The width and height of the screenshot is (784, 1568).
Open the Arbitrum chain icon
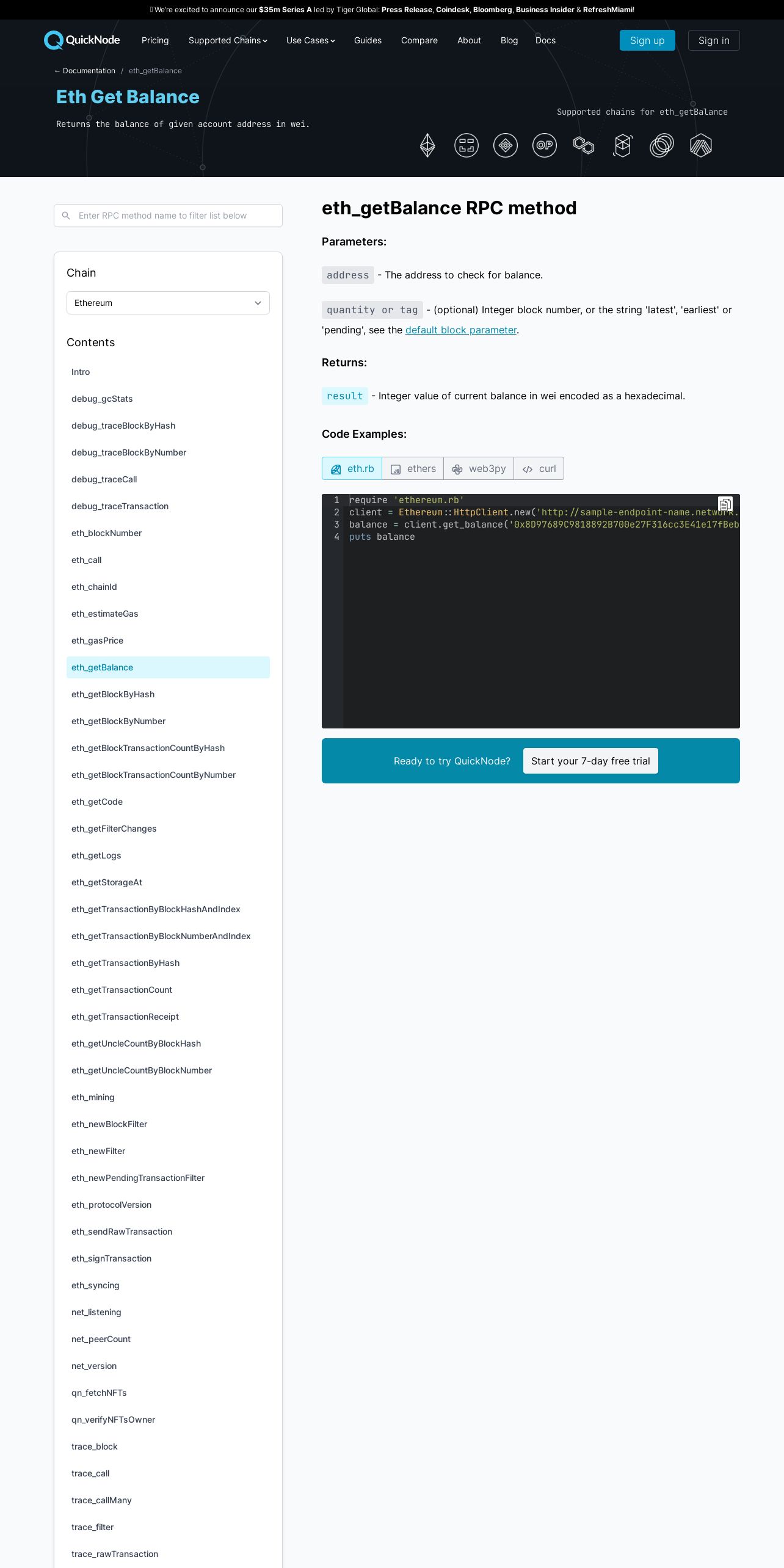tap(701, 145)
